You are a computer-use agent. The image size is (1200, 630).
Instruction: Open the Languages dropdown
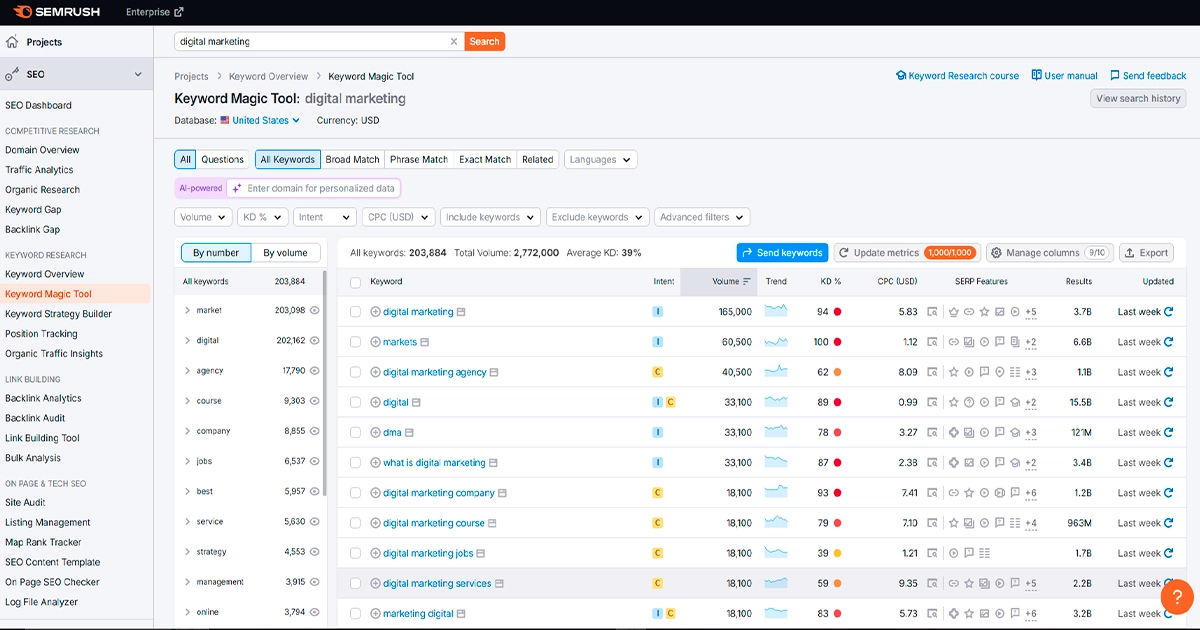pyautogui.click(x=600, y=160)
